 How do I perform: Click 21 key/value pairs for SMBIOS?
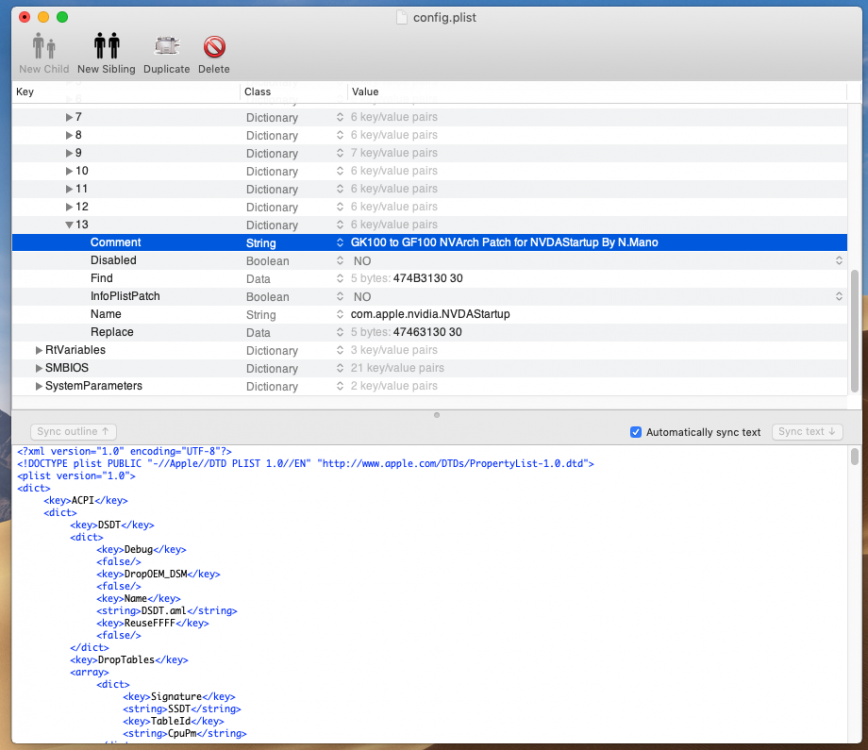click(x=397, y=368)
